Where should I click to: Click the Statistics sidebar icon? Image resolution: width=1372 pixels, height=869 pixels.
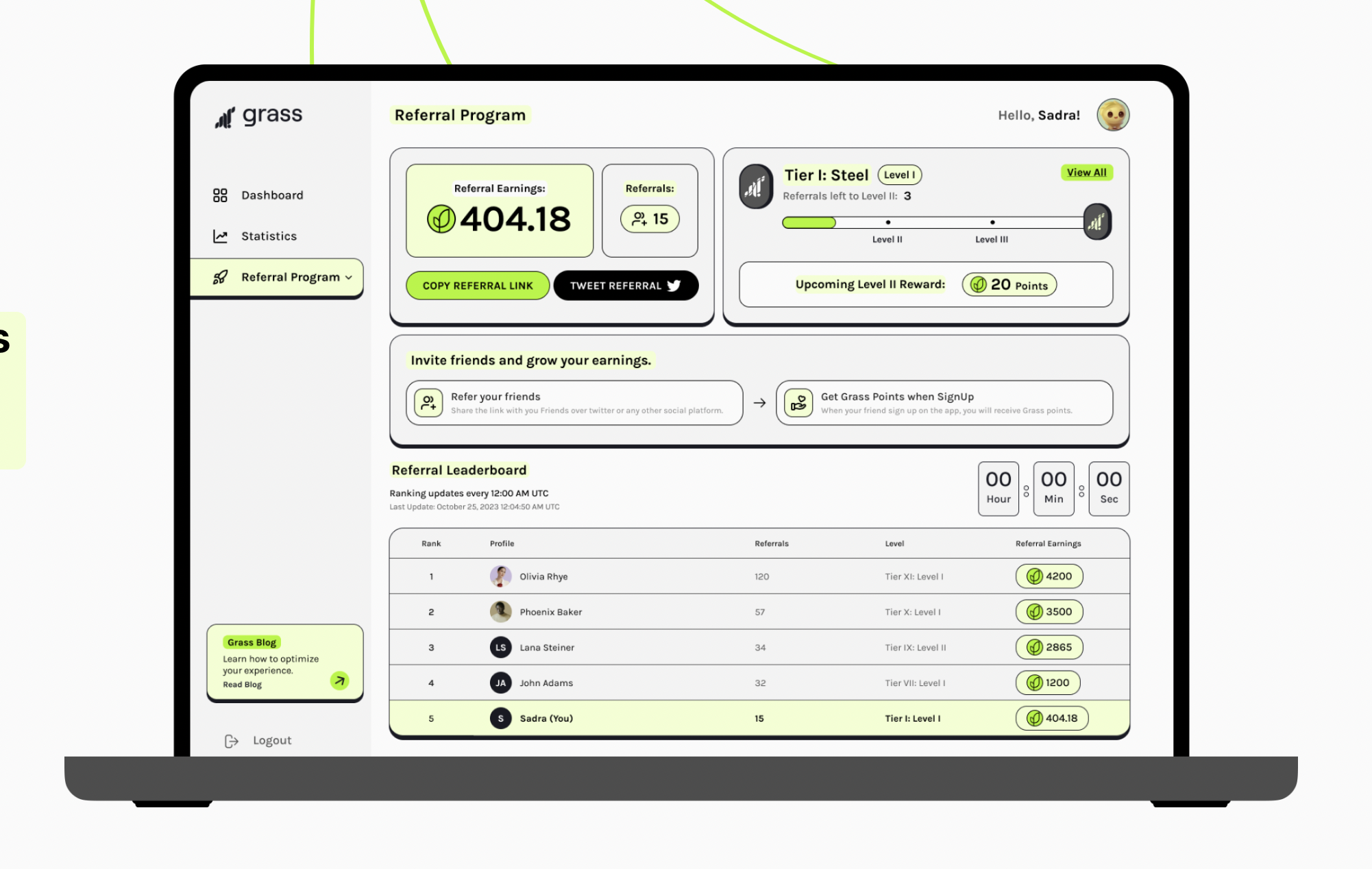[220, 235]
